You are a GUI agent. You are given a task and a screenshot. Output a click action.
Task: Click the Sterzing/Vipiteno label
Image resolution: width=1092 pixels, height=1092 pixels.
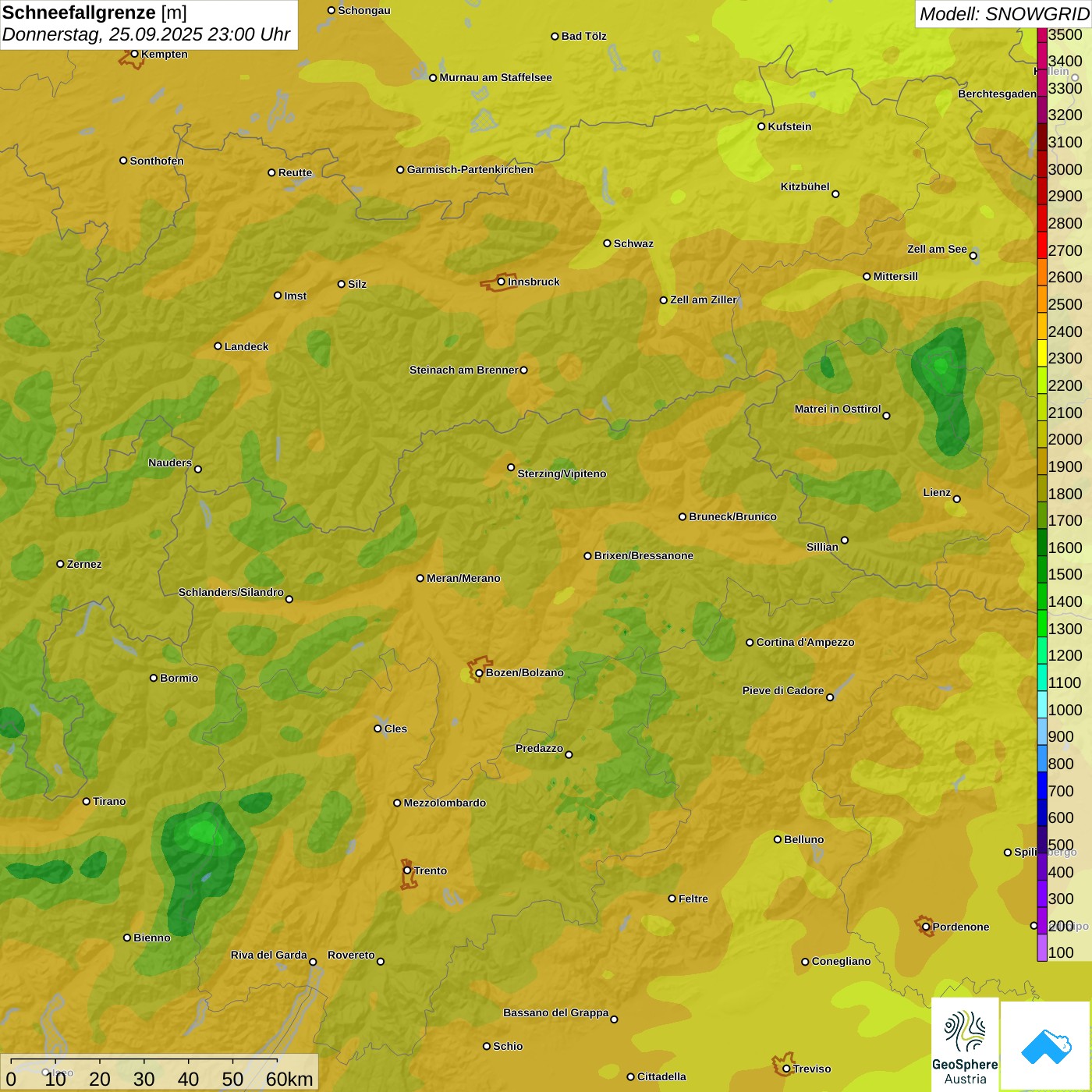[562, 473]
